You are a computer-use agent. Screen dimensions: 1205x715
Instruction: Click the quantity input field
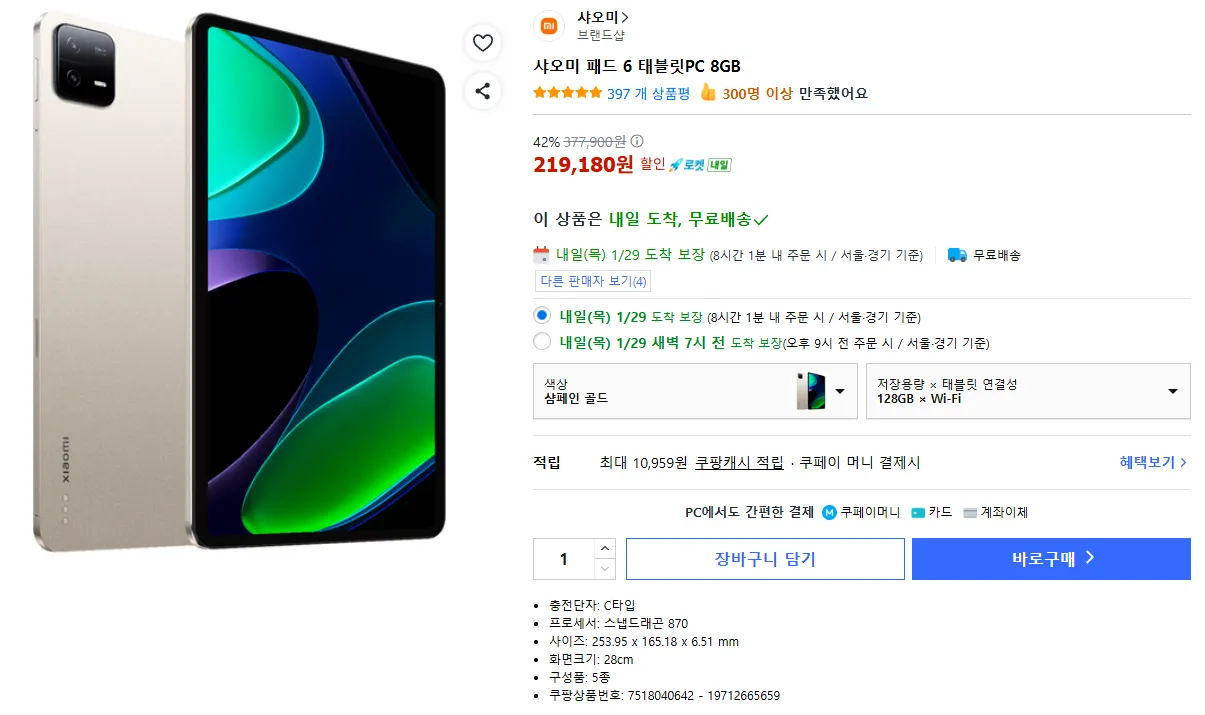tap(563, 559)
